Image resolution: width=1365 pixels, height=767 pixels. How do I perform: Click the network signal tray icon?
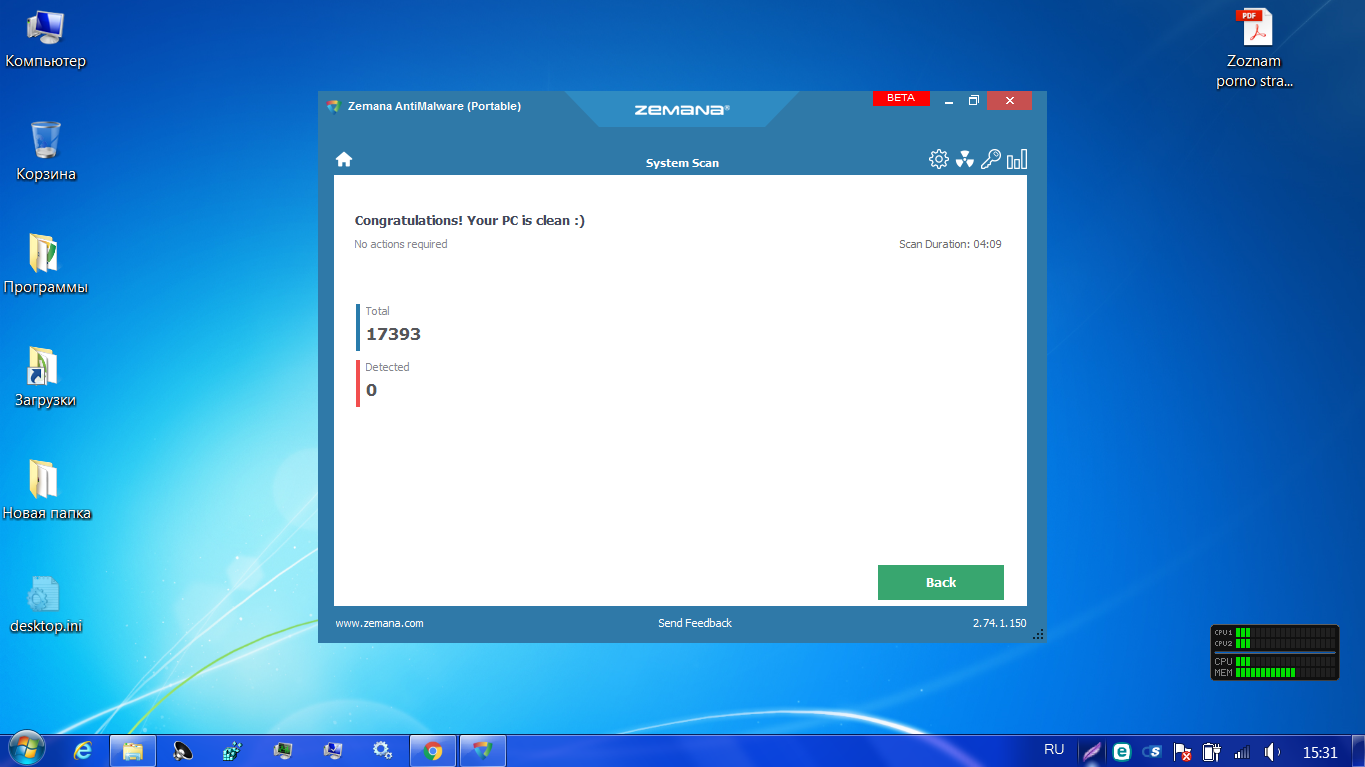tap(1242, 752)
